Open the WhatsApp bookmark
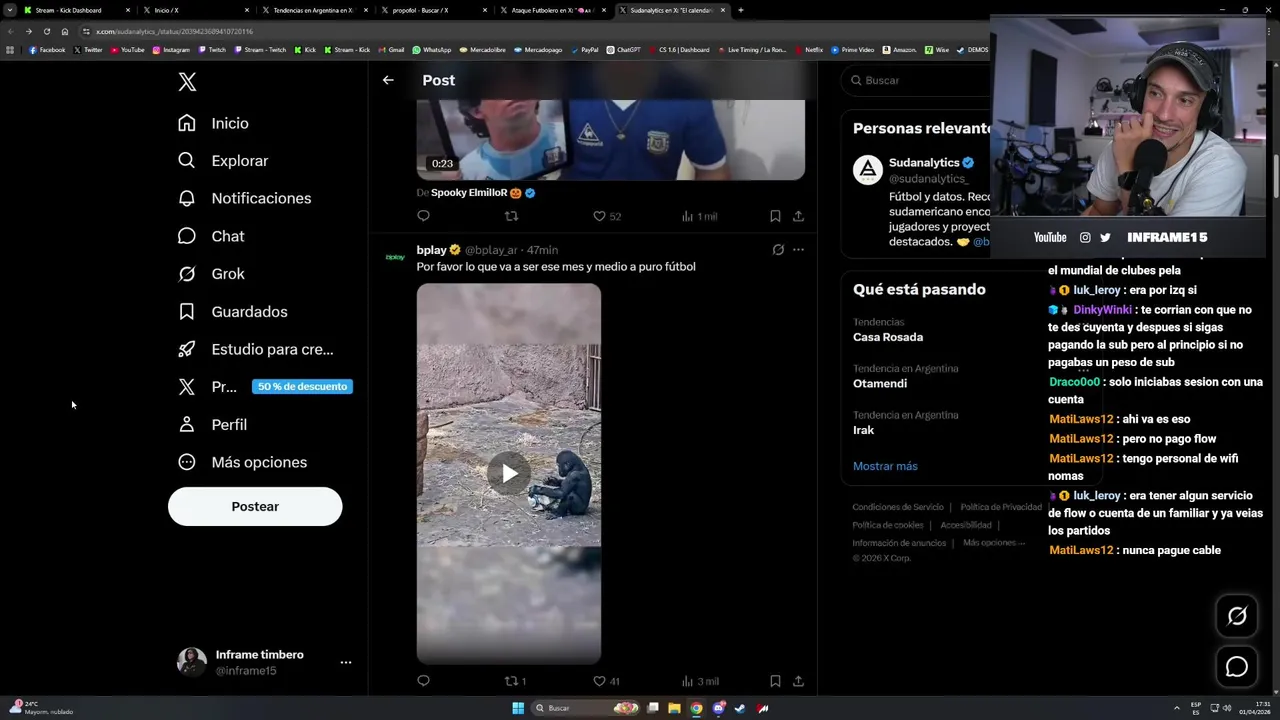 (x=432, y=50)
